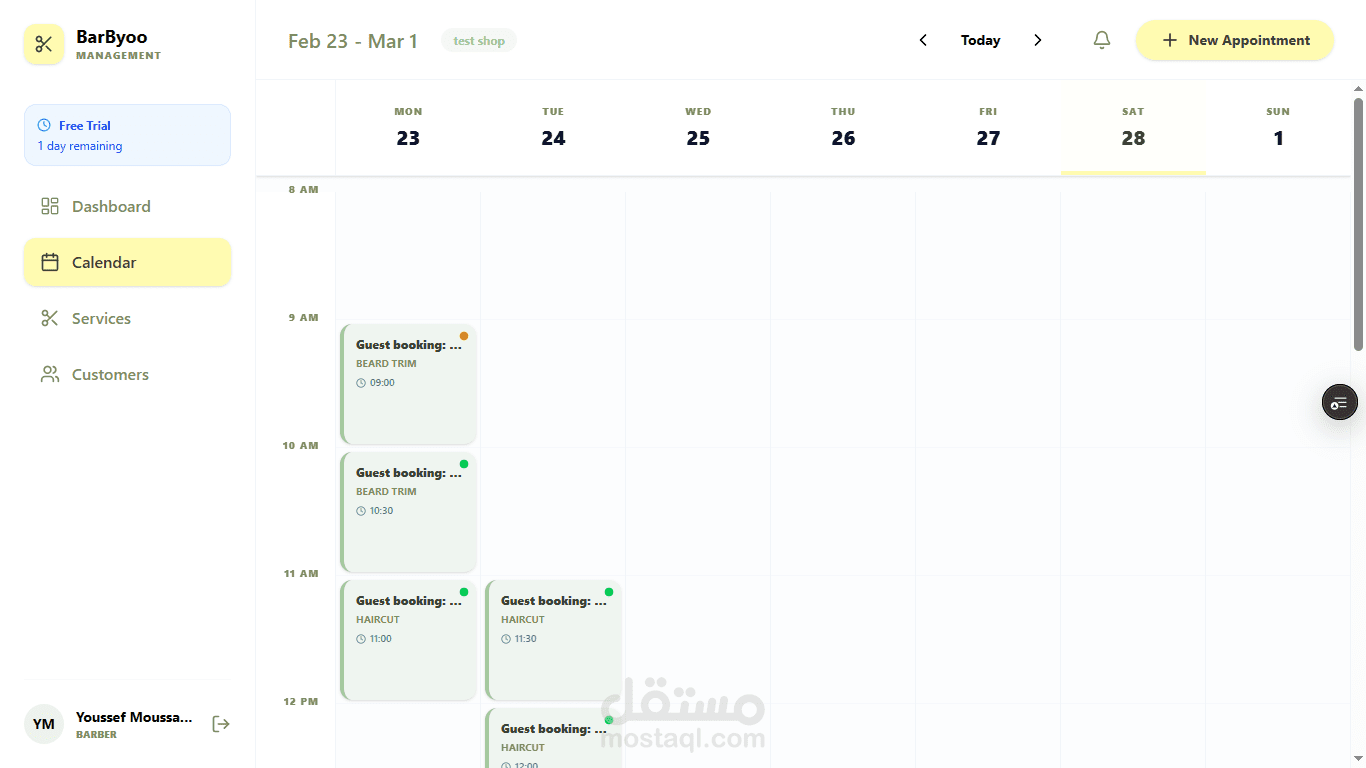
Task: Click the clock icon in Free Trial card
Action: point(44,125)
